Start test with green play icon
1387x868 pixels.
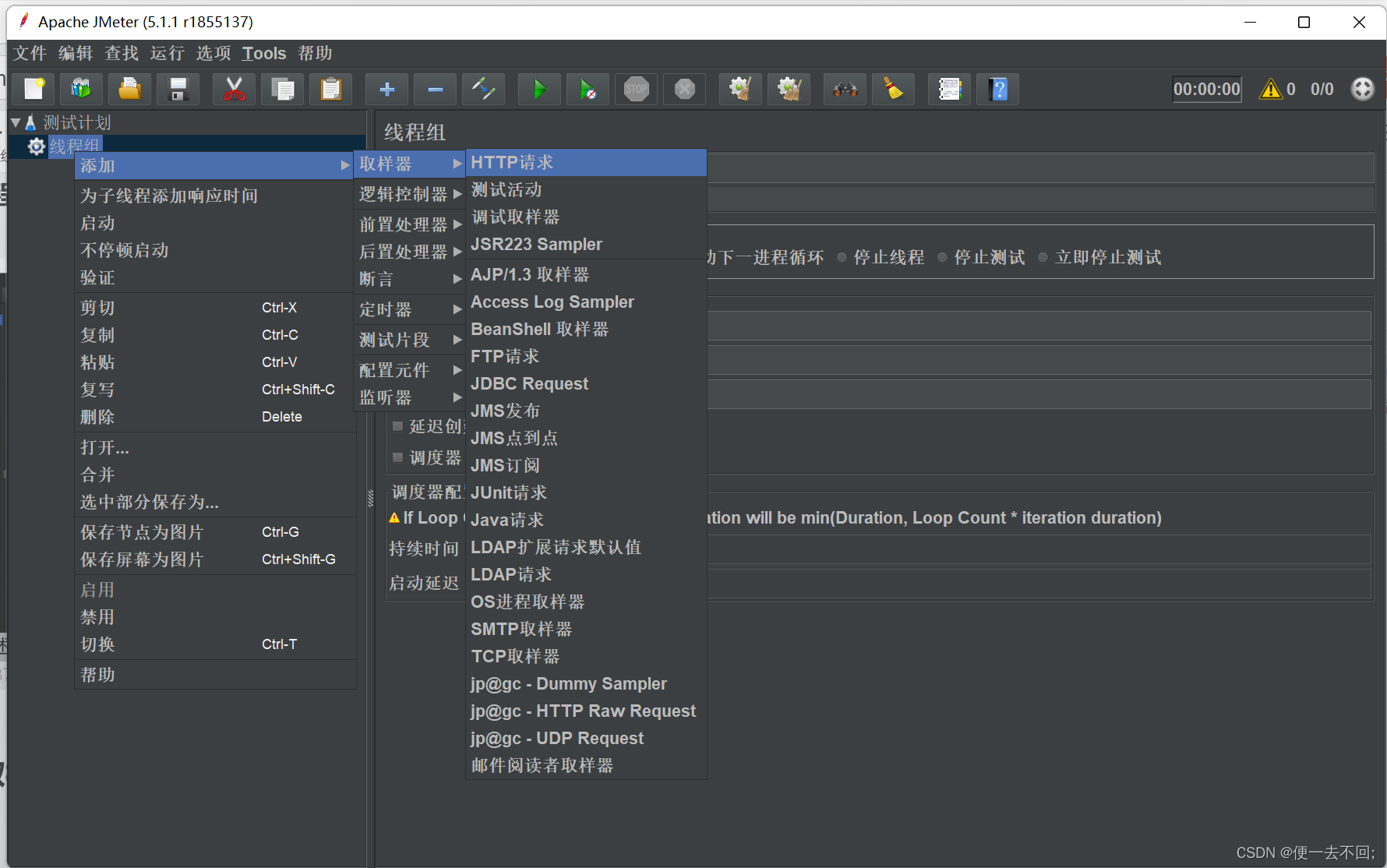tap(540, 89)
